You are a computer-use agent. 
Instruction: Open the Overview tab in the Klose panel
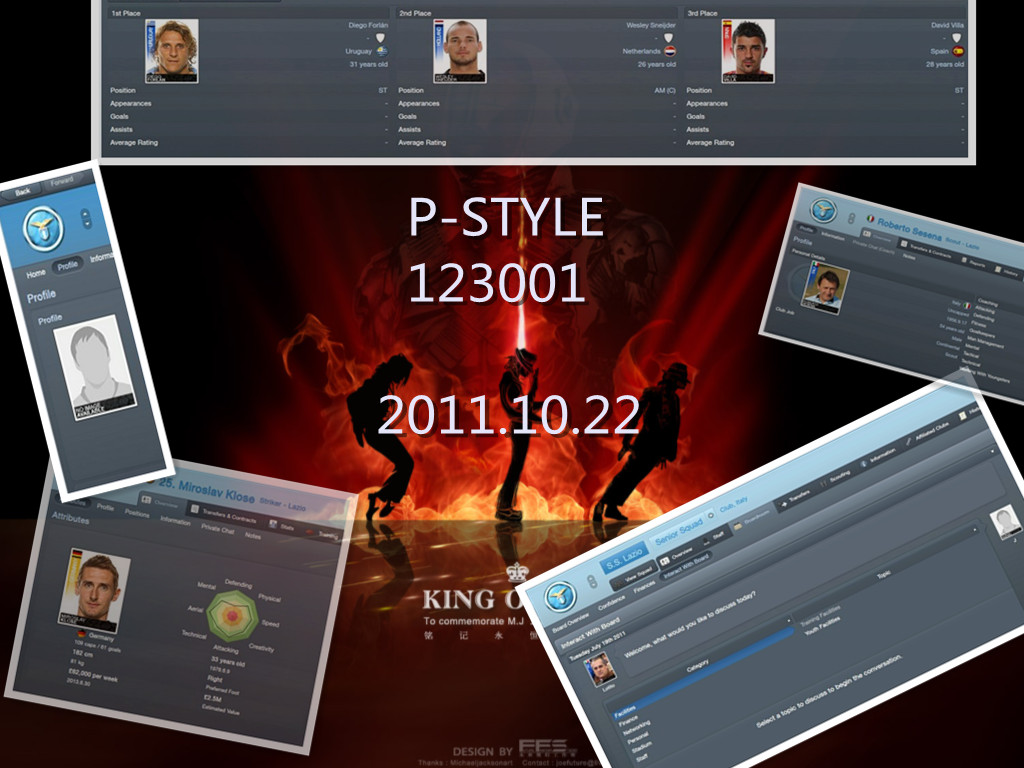tap(161, 503)
